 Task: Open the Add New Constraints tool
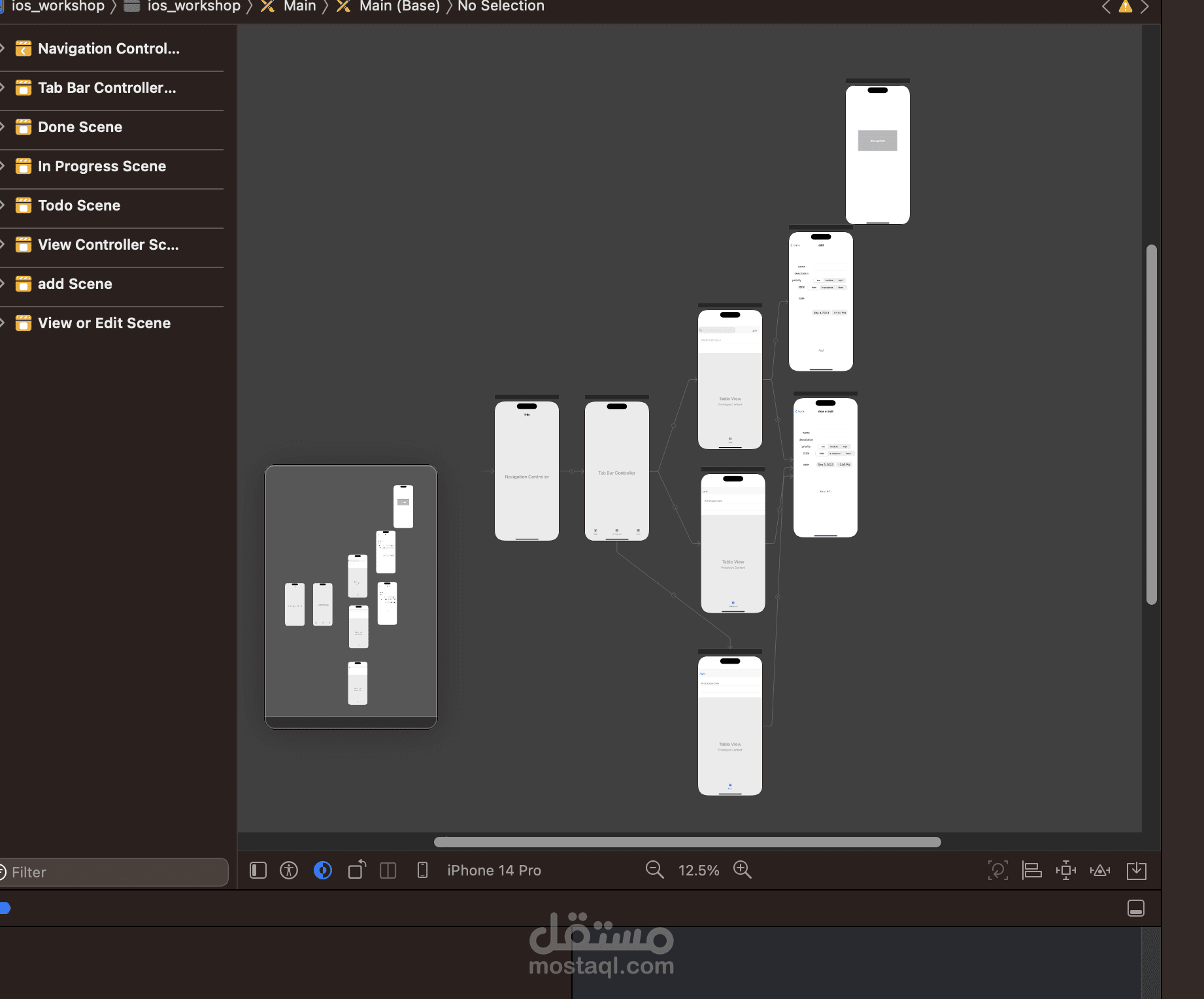tap(1066, 870)
